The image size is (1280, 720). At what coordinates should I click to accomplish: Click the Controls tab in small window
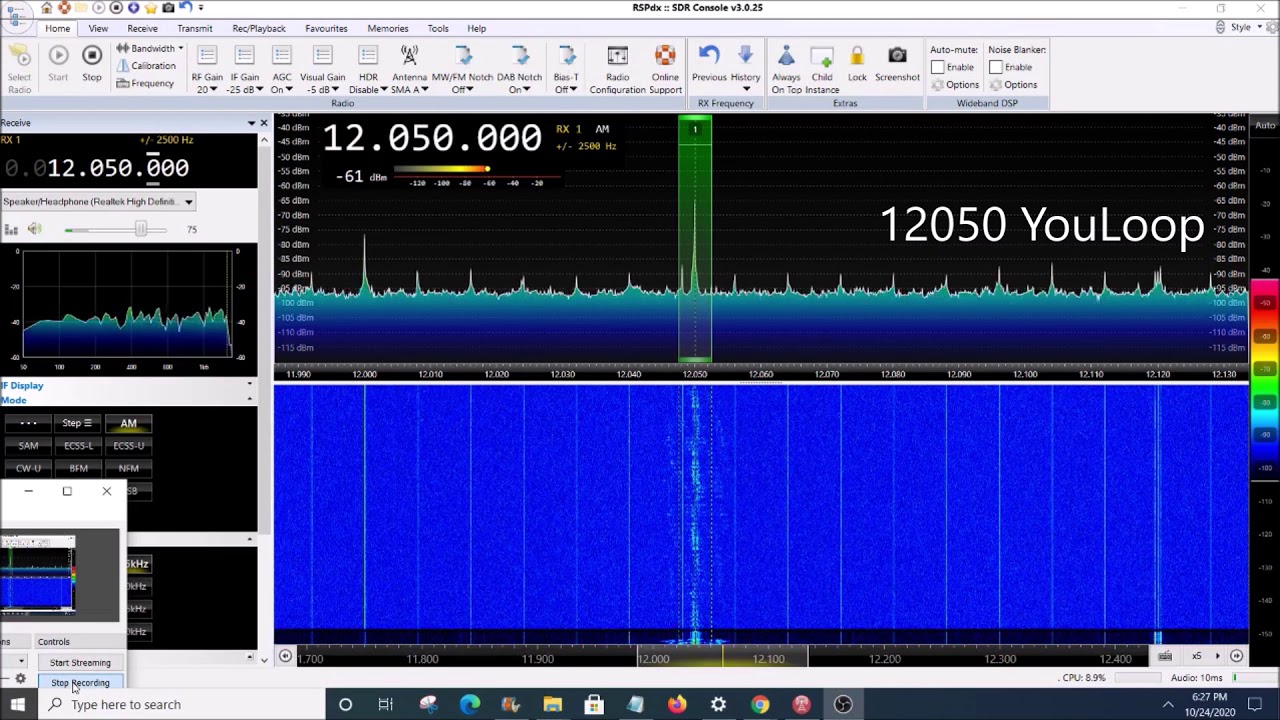coord(54,642)
